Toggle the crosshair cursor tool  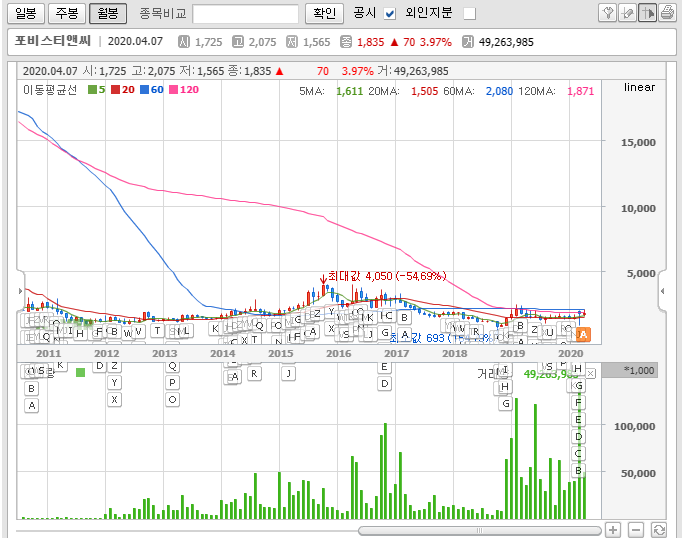coord(647,13)
